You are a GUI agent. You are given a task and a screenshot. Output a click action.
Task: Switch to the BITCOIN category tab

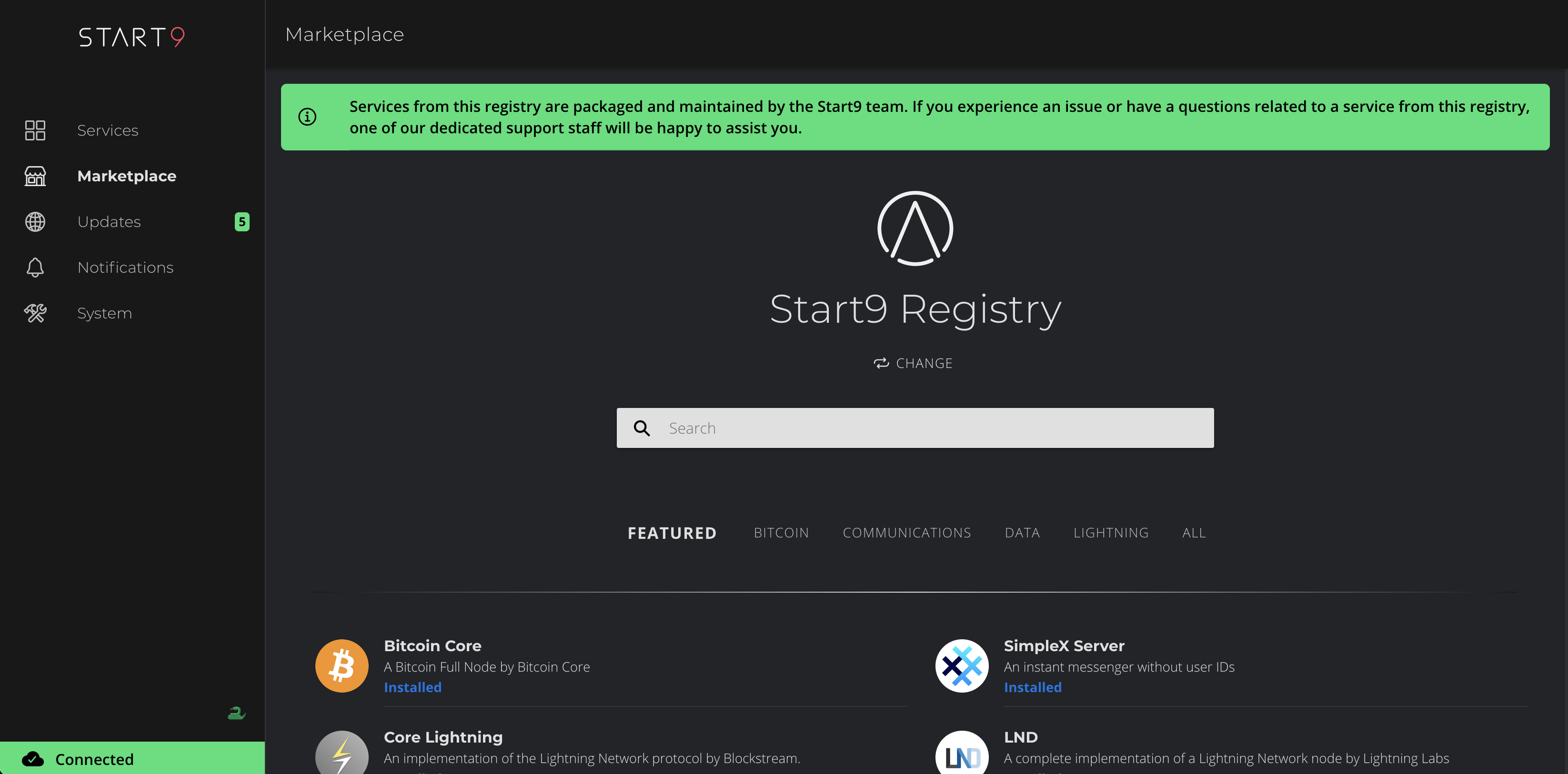[781, 533]
